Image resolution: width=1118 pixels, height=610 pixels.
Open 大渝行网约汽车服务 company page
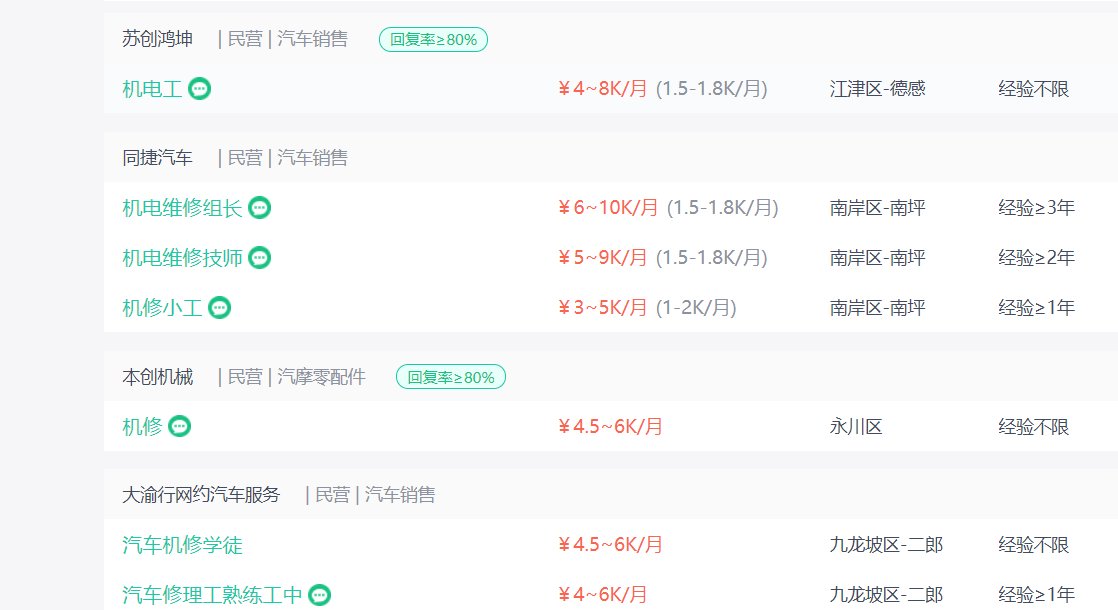point(201,495)
